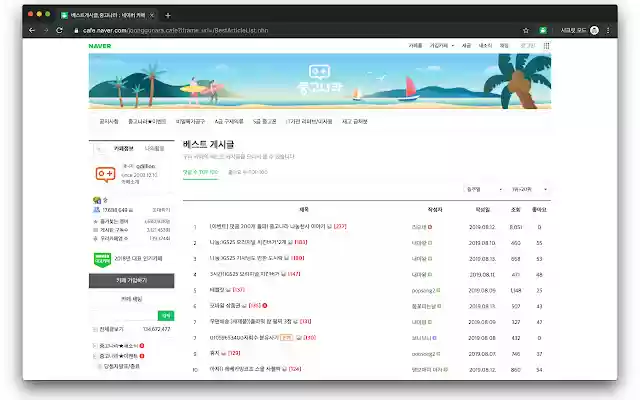This screenshot has height=400, width=640.
Task: Click the cafe grade tree icon
Action: coord(96,200)
